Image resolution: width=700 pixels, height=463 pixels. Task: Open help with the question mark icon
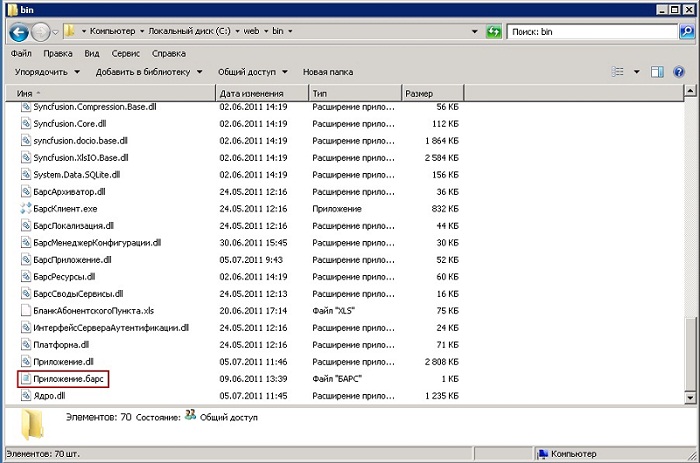[x=681, y=72]
